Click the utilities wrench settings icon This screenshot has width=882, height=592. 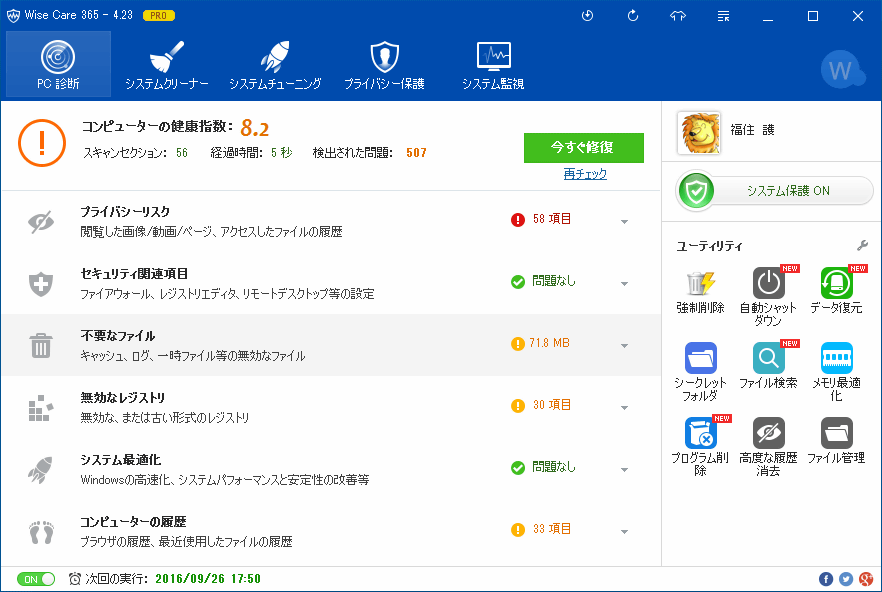862,245
